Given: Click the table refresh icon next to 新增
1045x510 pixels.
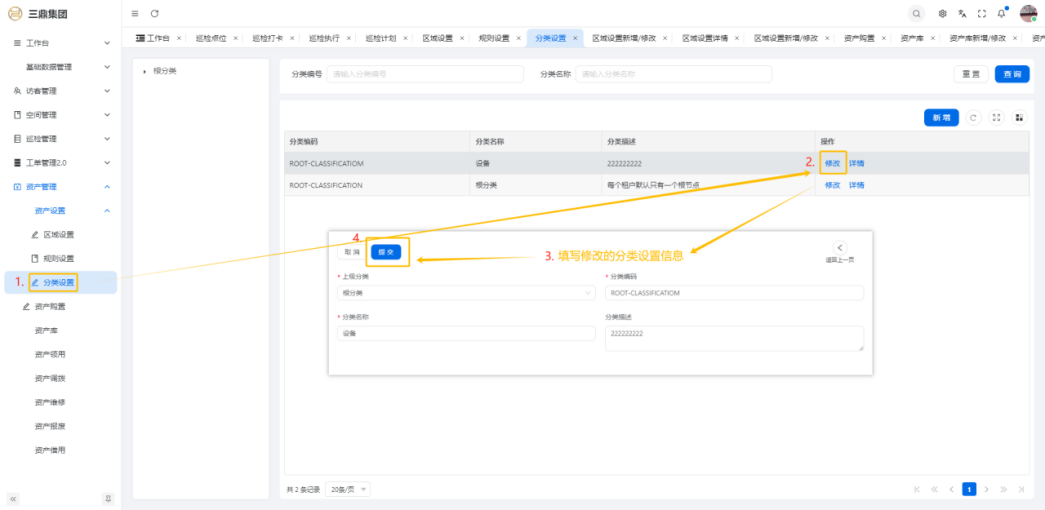Looking at the screenshot, I should coord(974,117).
